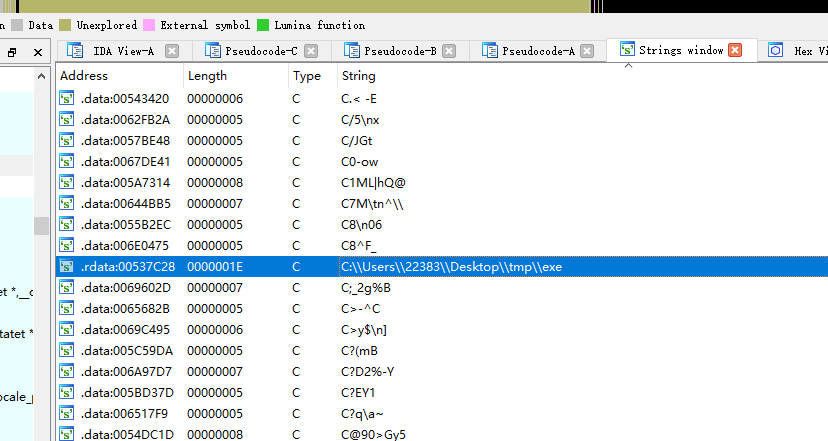This screenshot has height=441, width=828.
Task: Click the Hex View tab icon
Action: pos(775,51)
